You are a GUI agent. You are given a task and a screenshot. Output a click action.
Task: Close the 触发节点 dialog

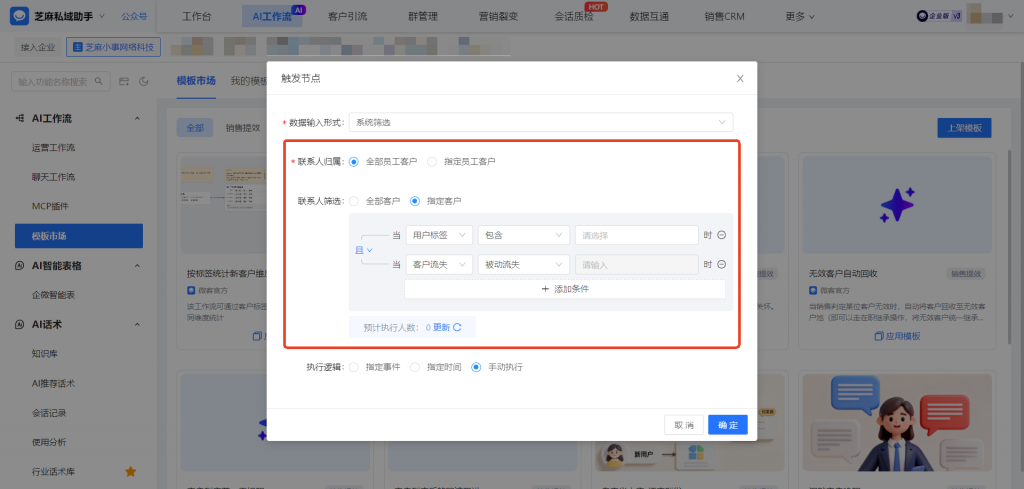740,78
